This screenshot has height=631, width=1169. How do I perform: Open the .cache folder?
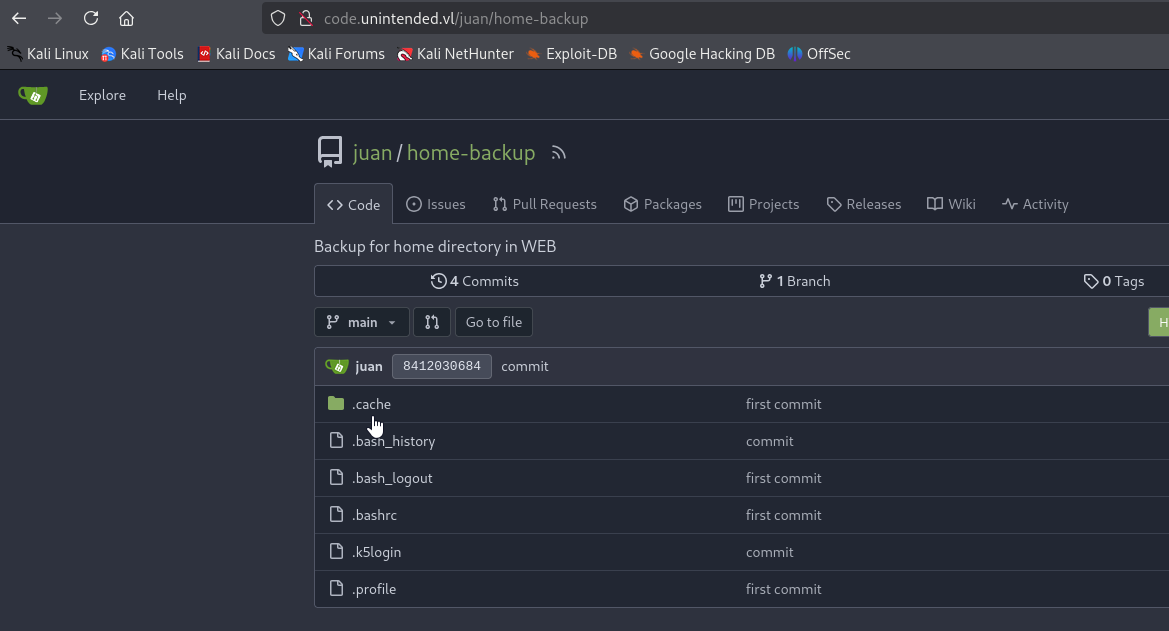pyautogui.click(x=371, y=404)
